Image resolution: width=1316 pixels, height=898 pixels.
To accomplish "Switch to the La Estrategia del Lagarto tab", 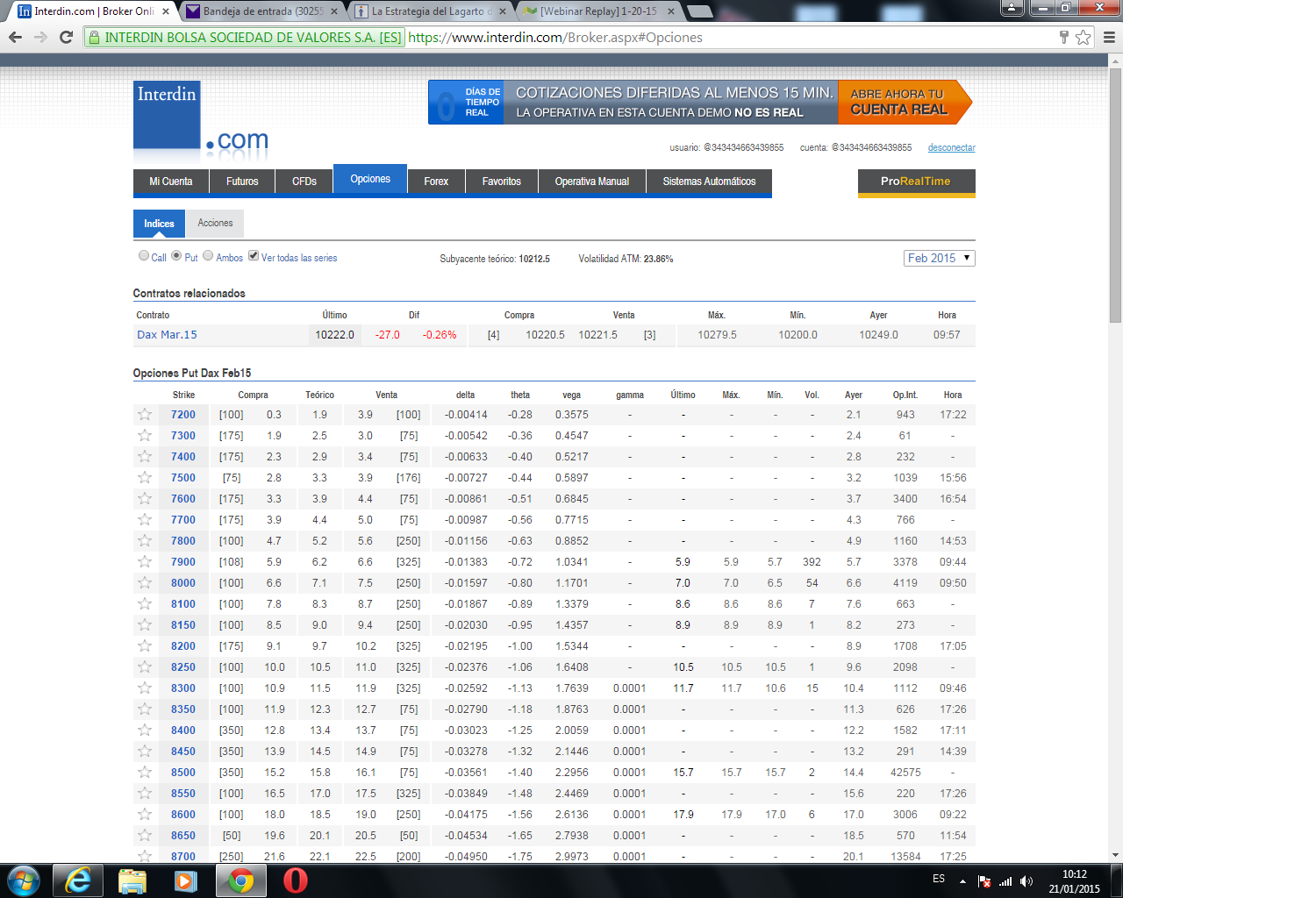I will 430,11.
